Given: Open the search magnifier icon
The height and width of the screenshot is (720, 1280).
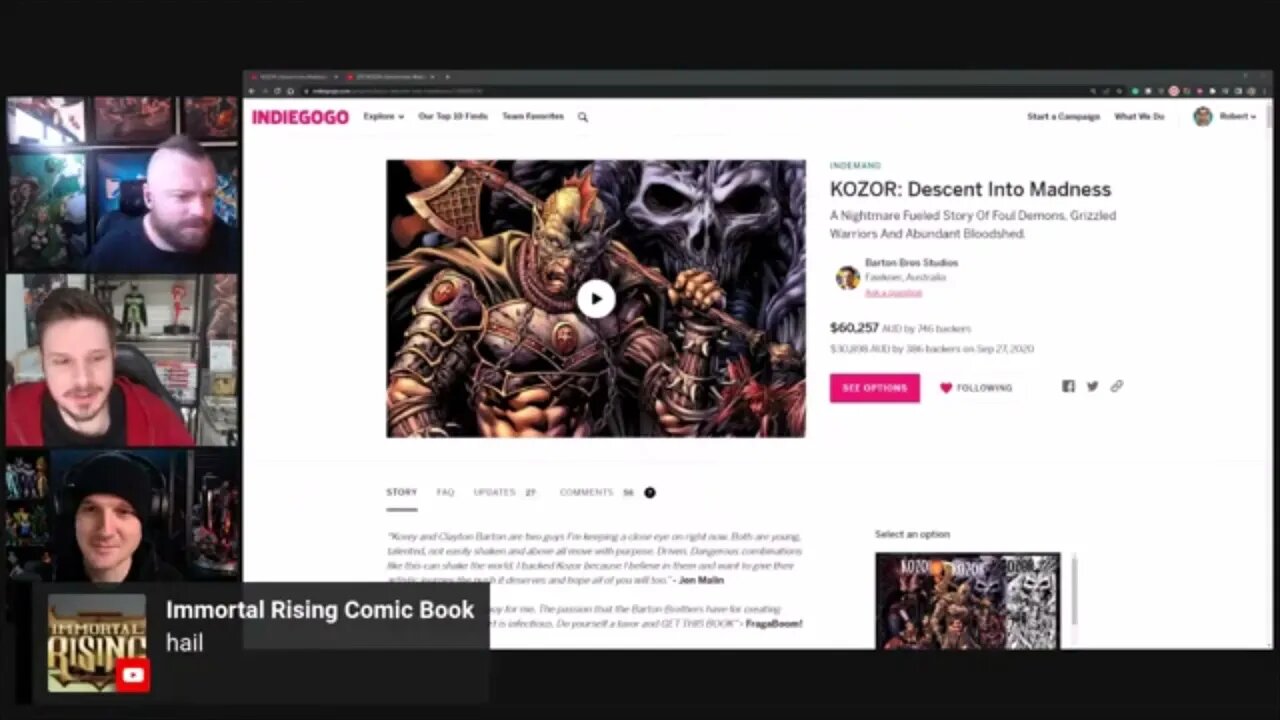Looking at the screenshot, I should point(583,117).
